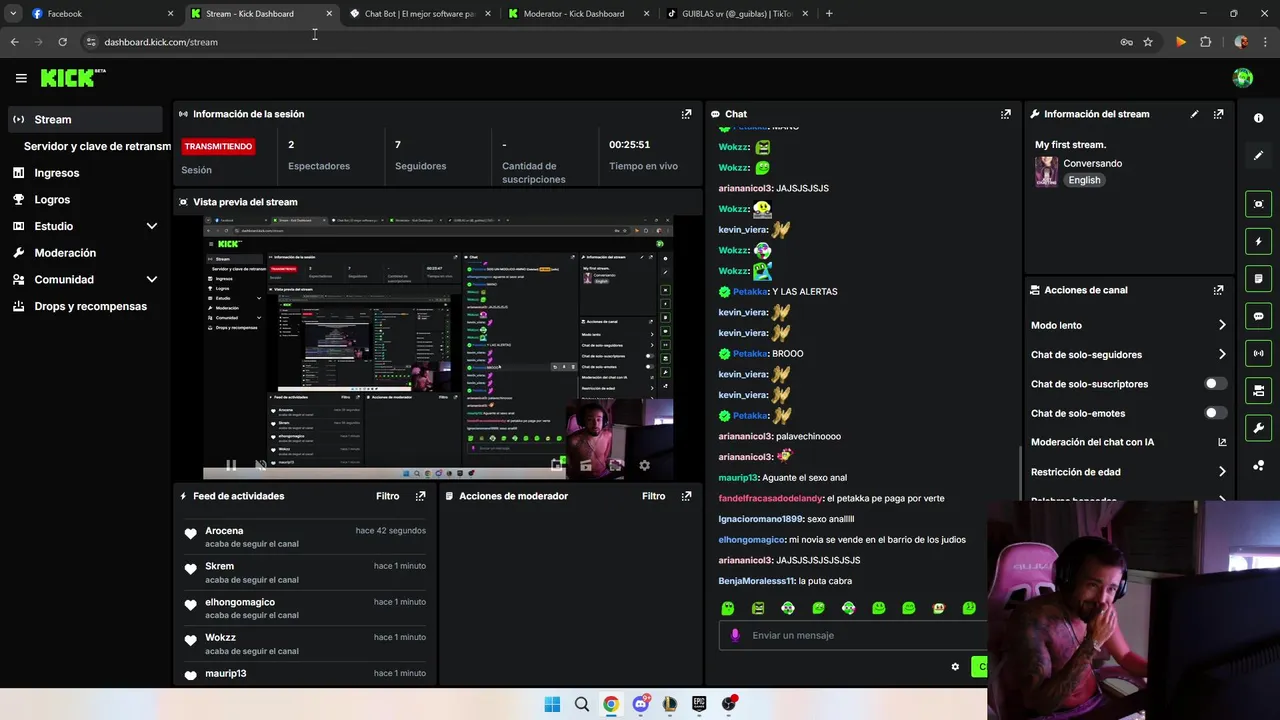Switch to Chat Bot browser tab

(x=418, y=14)
